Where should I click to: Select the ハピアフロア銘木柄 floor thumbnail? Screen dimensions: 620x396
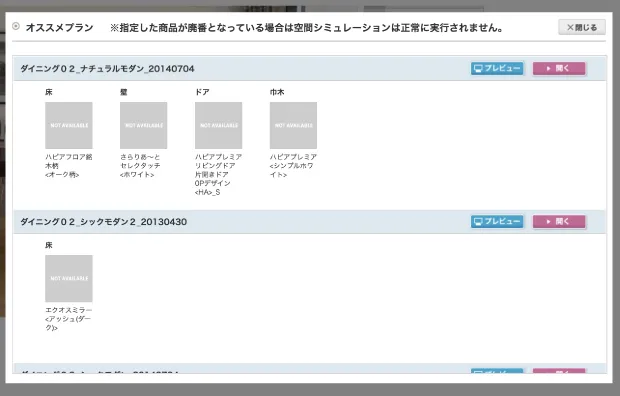(x=69, y=125)
